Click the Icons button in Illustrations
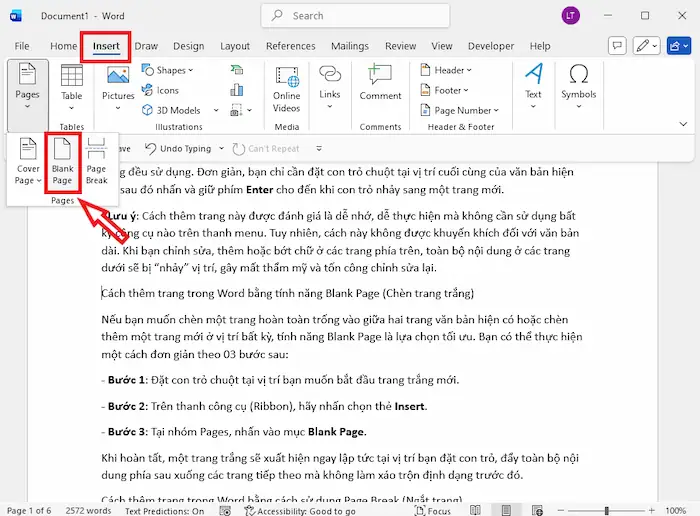This screenshot has height=516, width=700. [x=160, y=90]
